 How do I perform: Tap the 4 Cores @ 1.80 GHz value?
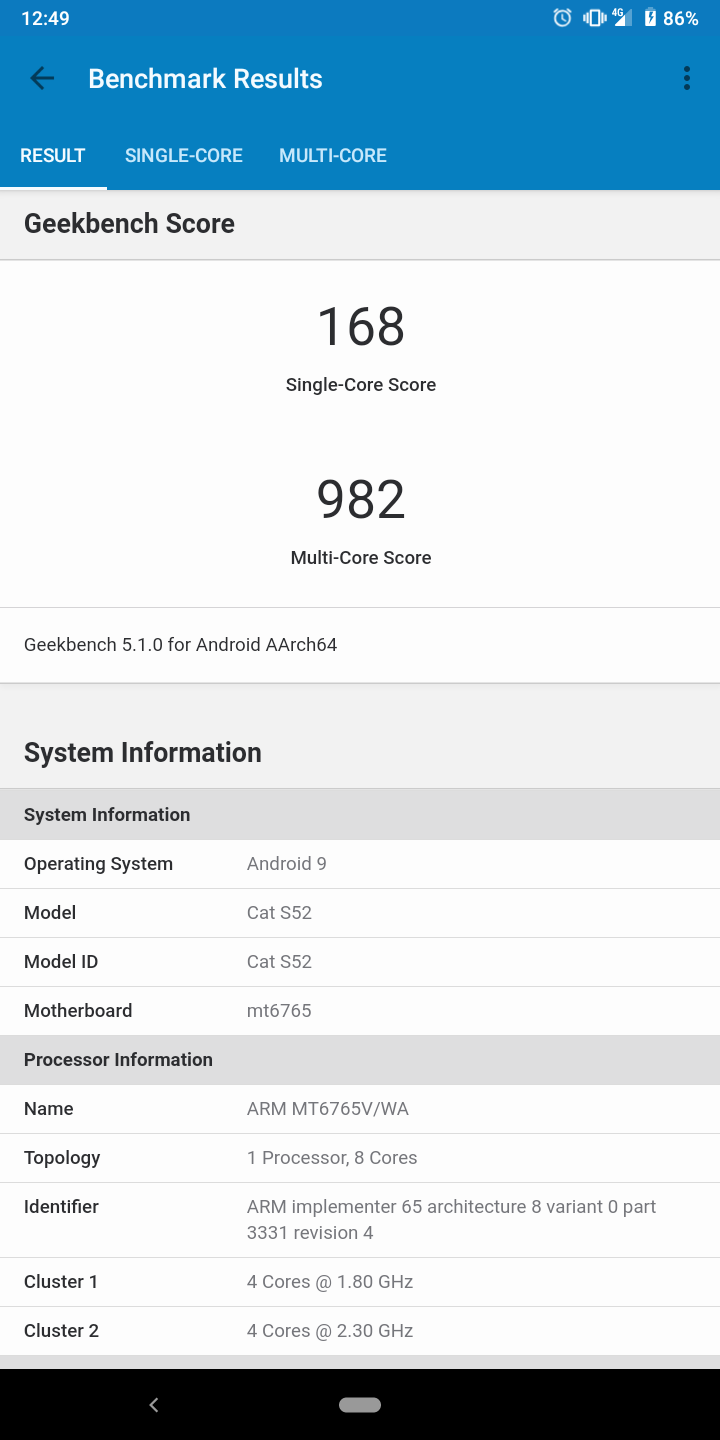point(330,1282)
